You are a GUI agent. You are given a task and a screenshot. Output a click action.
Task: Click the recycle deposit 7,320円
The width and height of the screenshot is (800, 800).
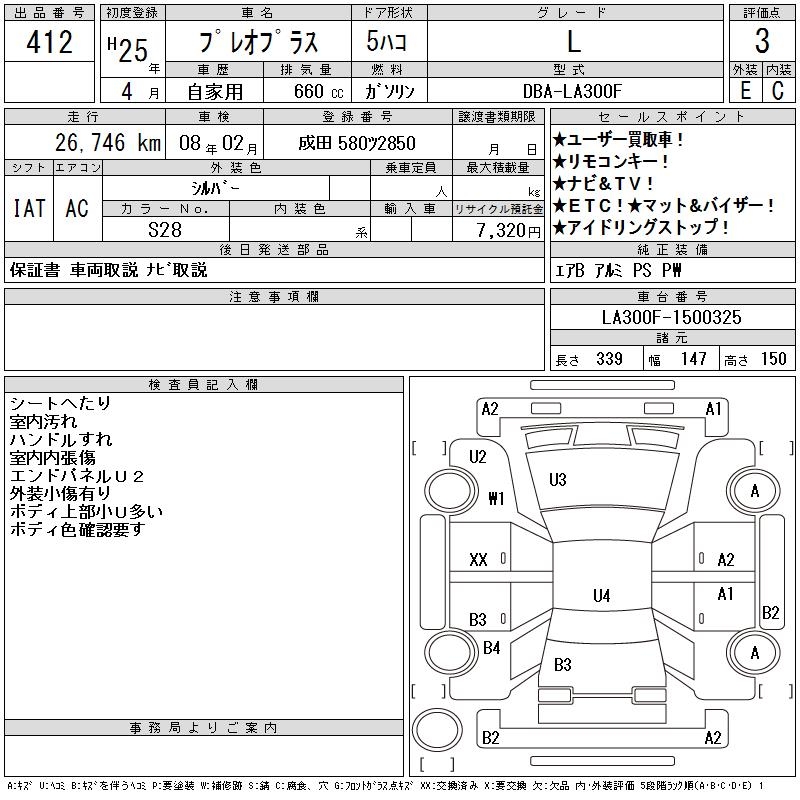pyautogui.click(x=506, y=230)
